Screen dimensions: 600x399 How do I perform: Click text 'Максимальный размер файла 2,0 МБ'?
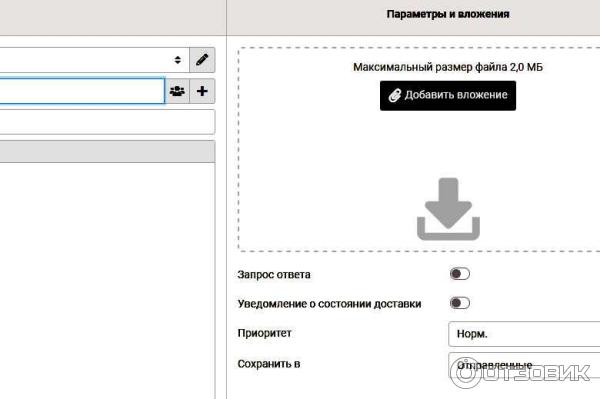click(x=448, y=67)
